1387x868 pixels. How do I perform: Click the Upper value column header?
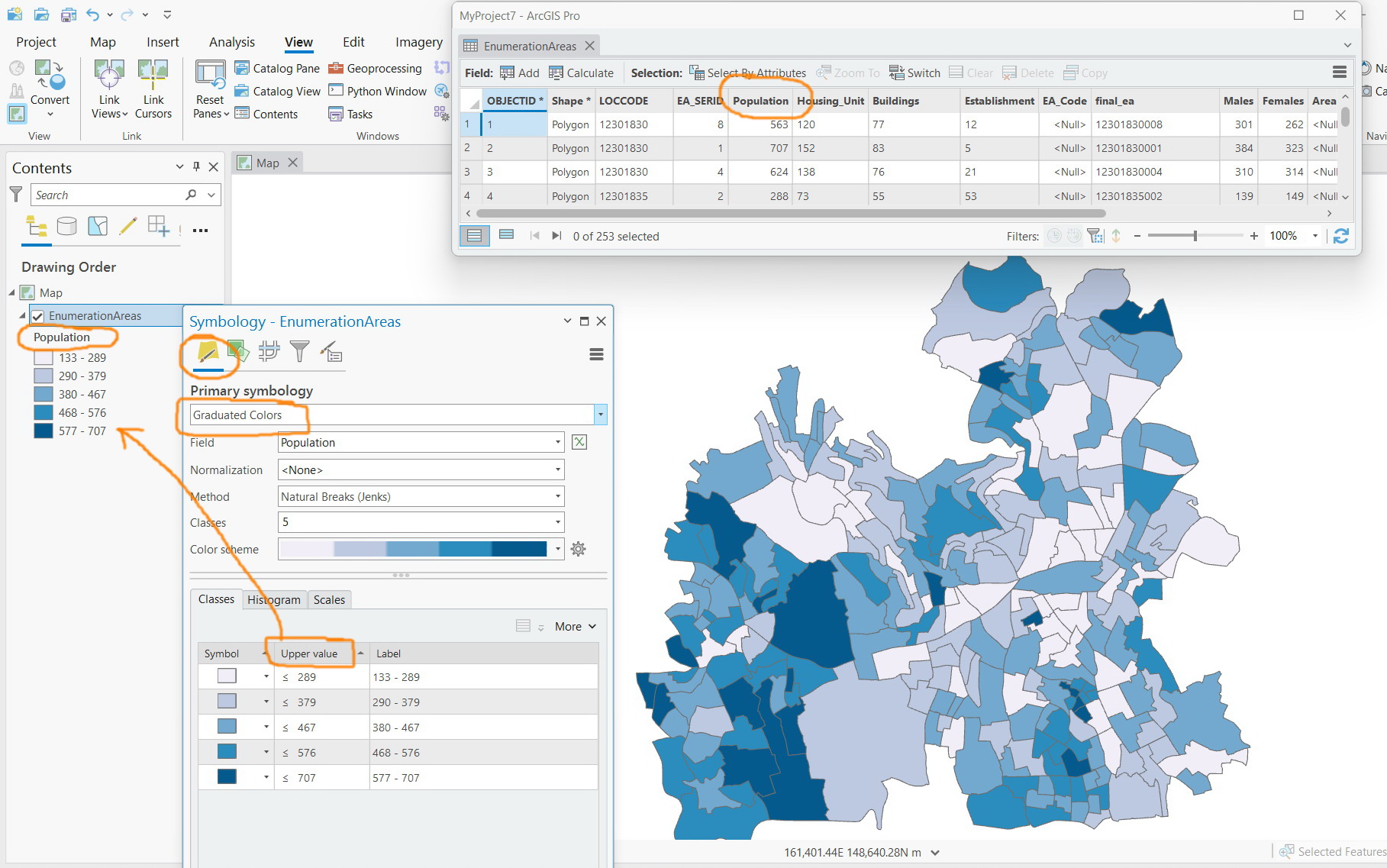[x=309, y=653]
